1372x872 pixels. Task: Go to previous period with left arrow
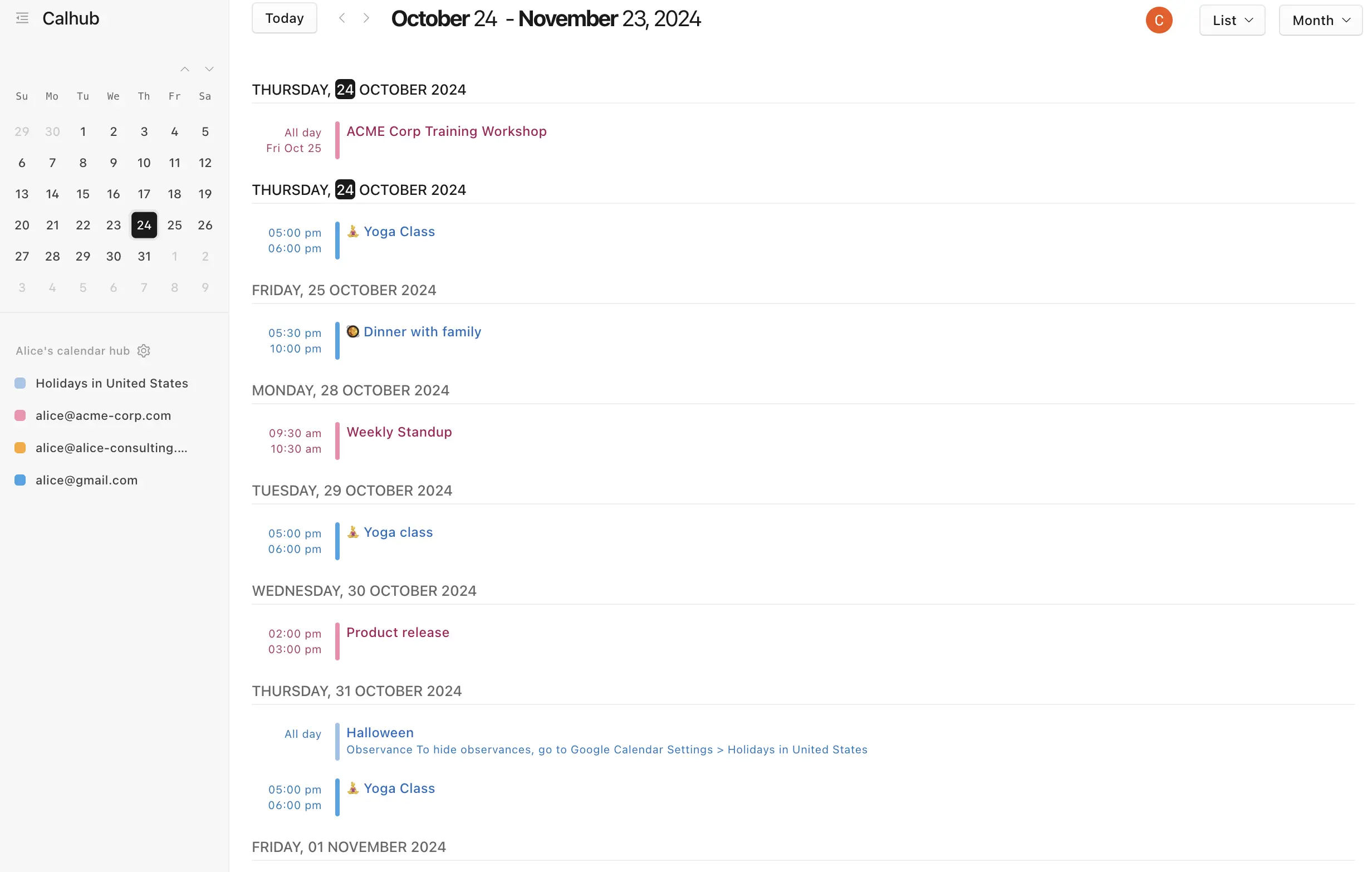click(x=342, y=18)
